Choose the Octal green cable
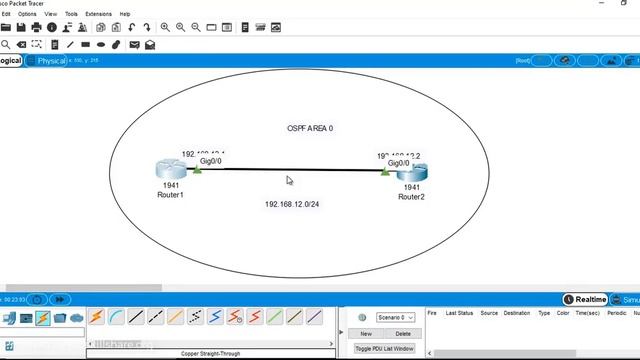The width and height of the screenshot is (640, 360). click(274, 317)
